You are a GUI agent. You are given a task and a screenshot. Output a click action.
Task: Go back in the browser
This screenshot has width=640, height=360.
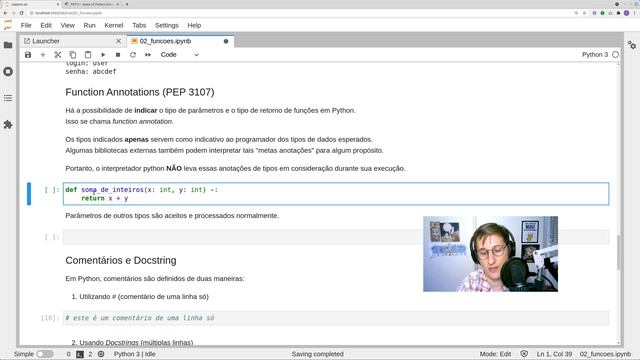point(5,13)
